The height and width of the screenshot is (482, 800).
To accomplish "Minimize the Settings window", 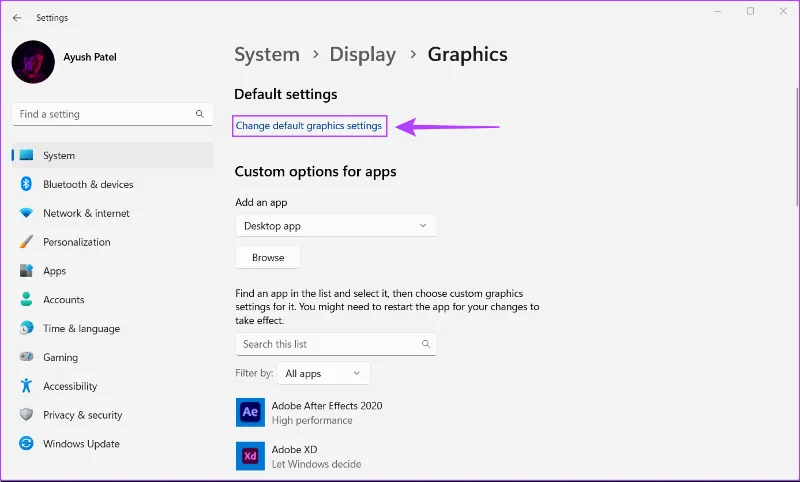I will (x=717, y=11).
